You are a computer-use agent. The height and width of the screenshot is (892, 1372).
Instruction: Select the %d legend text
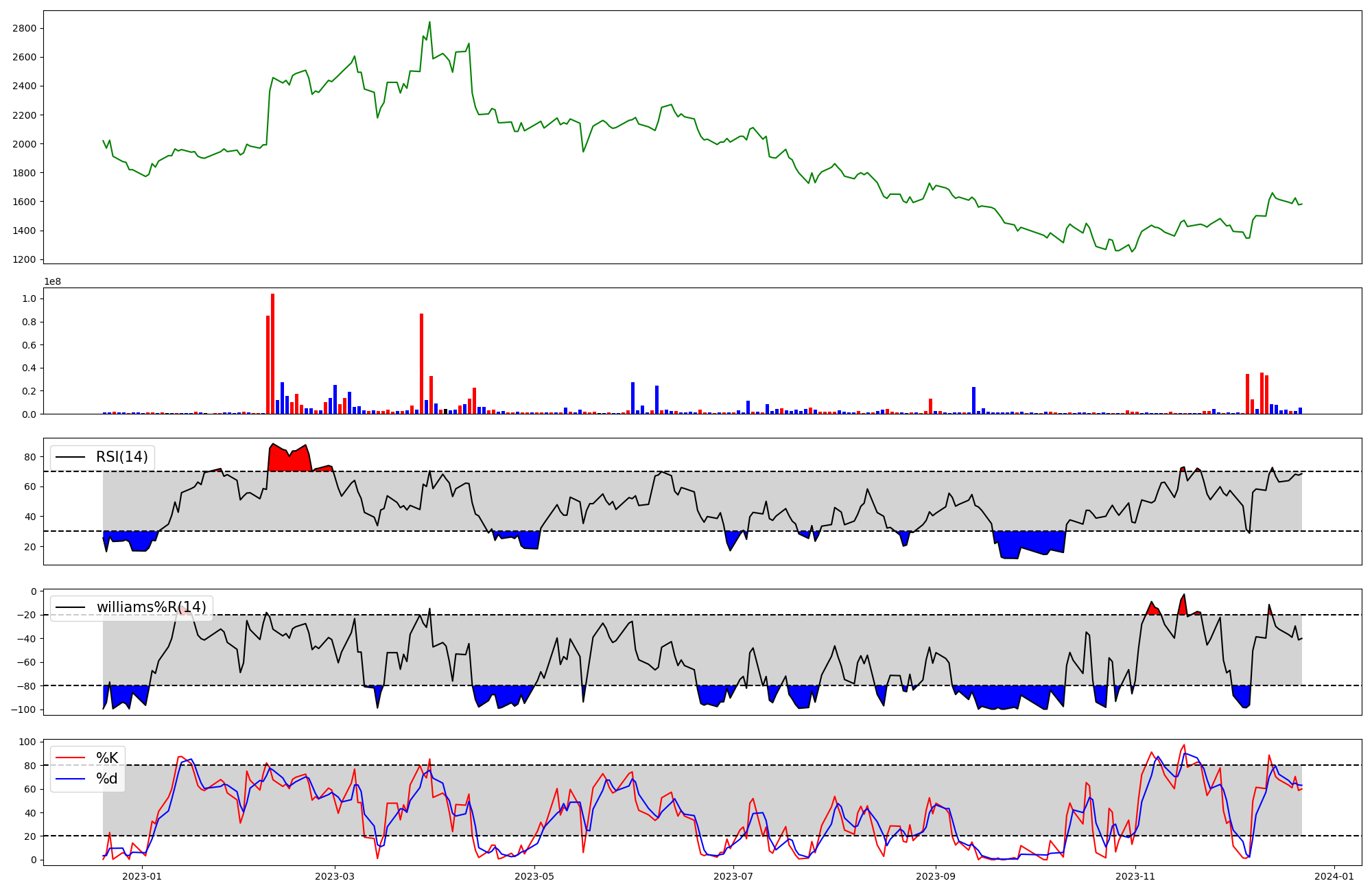point(106,779)
